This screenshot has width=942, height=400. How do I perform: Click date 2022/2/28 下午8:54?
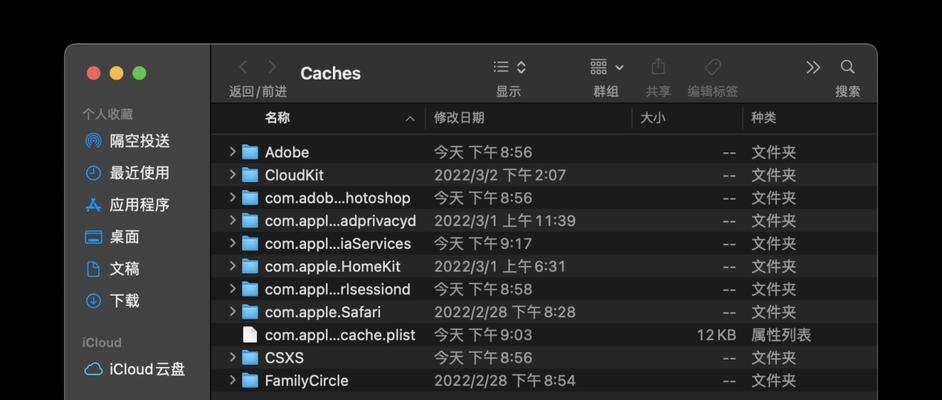pyautogui.click(x=505, y=380)
